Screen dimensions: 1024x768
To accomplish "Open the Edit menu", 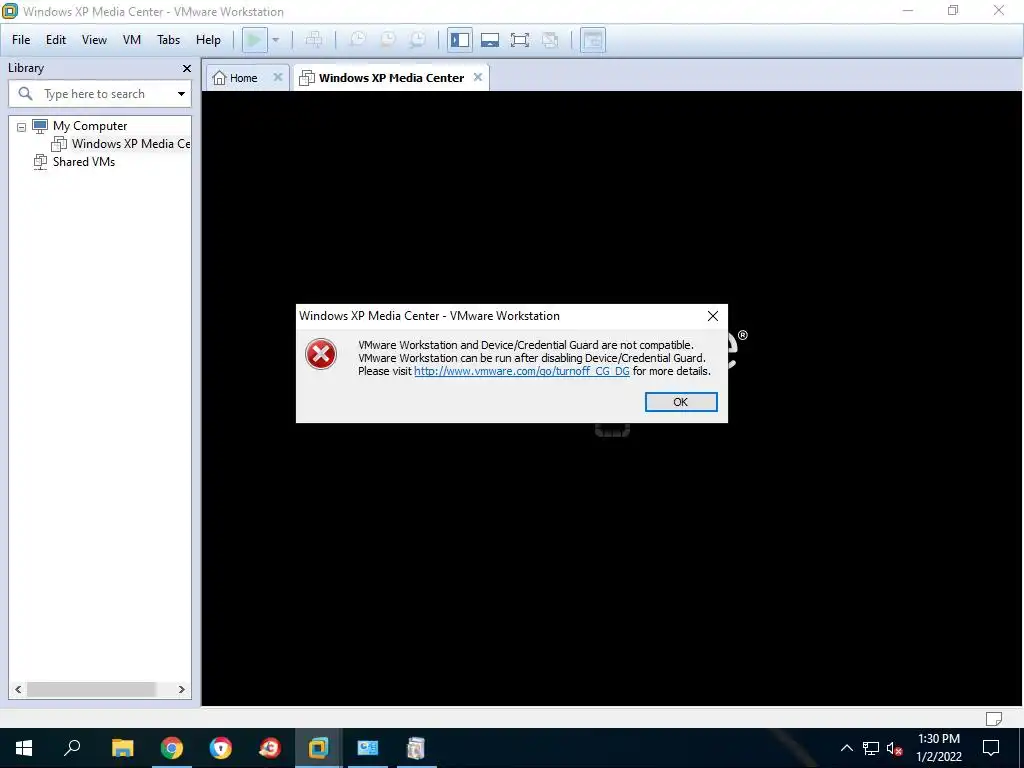I will (x=56, y=40).
